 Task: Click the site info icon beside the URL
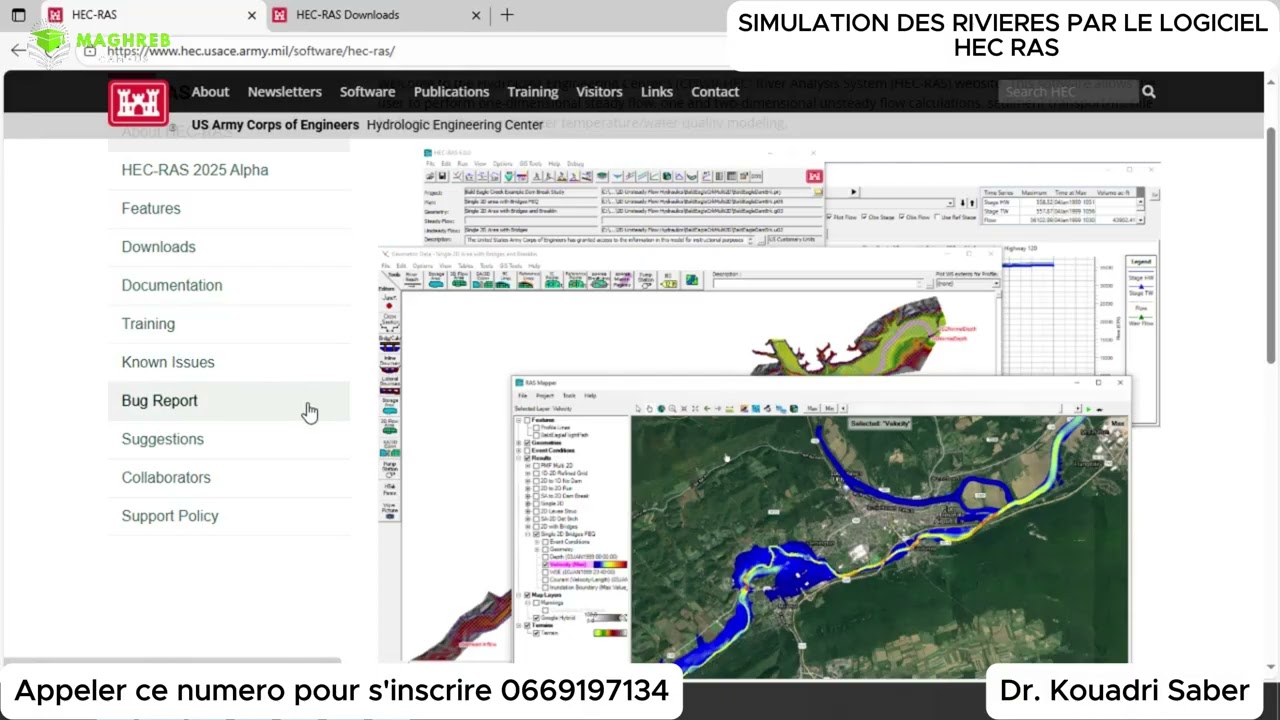(90, 50)
